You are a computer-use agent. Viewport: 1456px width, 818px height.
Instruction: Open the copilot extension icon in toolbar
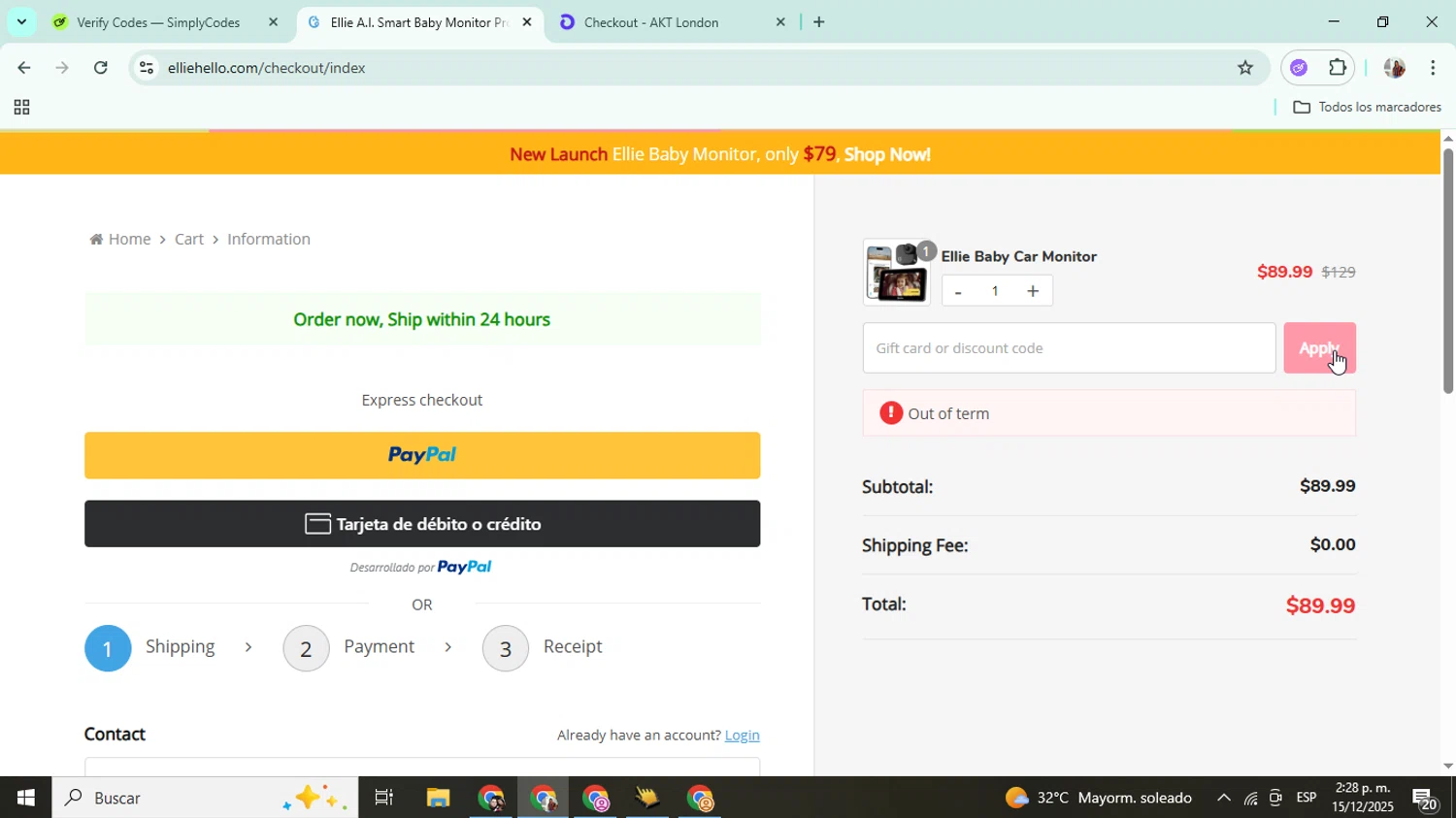[1299, 68]
